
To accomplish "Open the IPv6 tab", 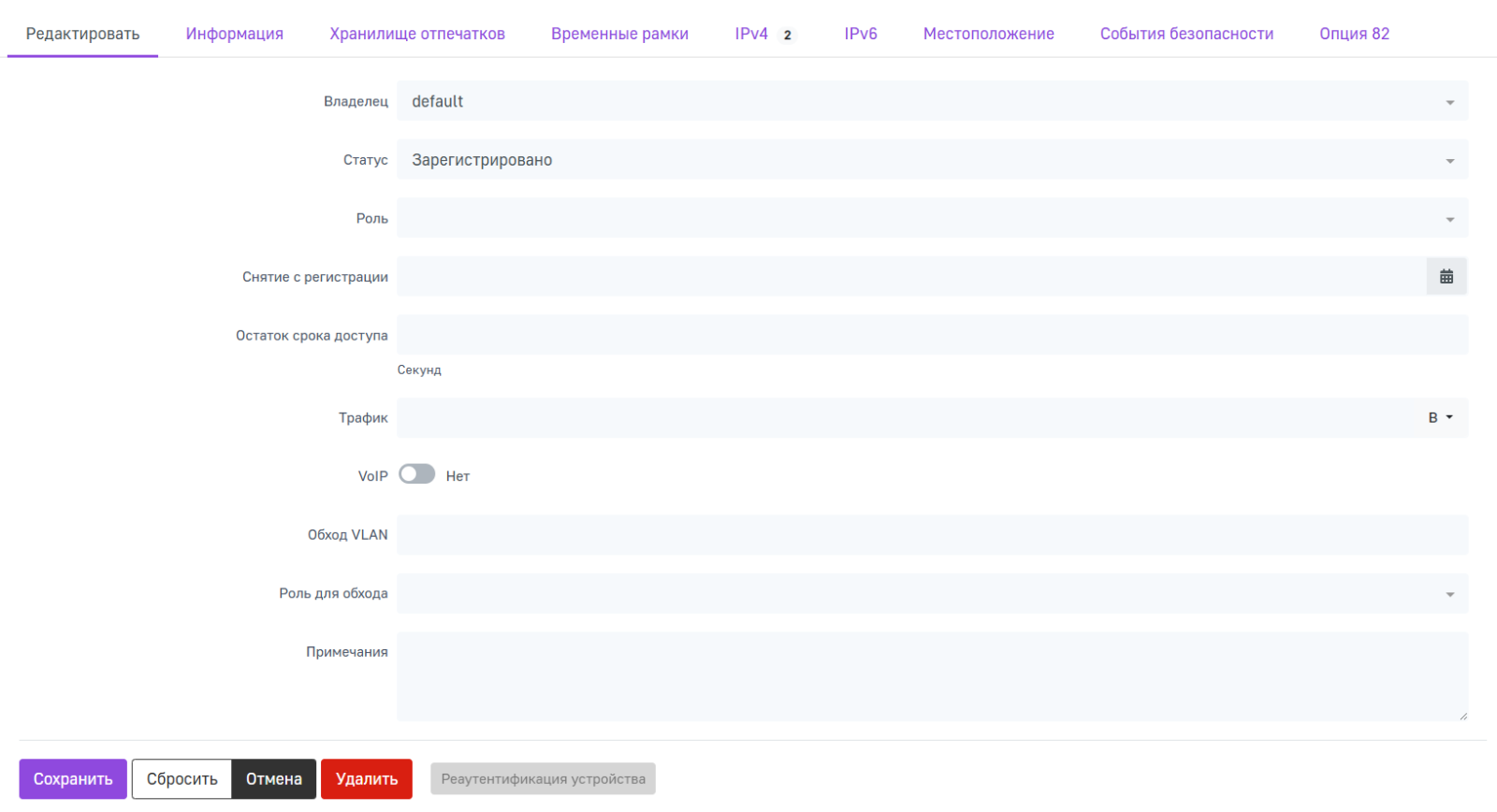I will [860, 34].
